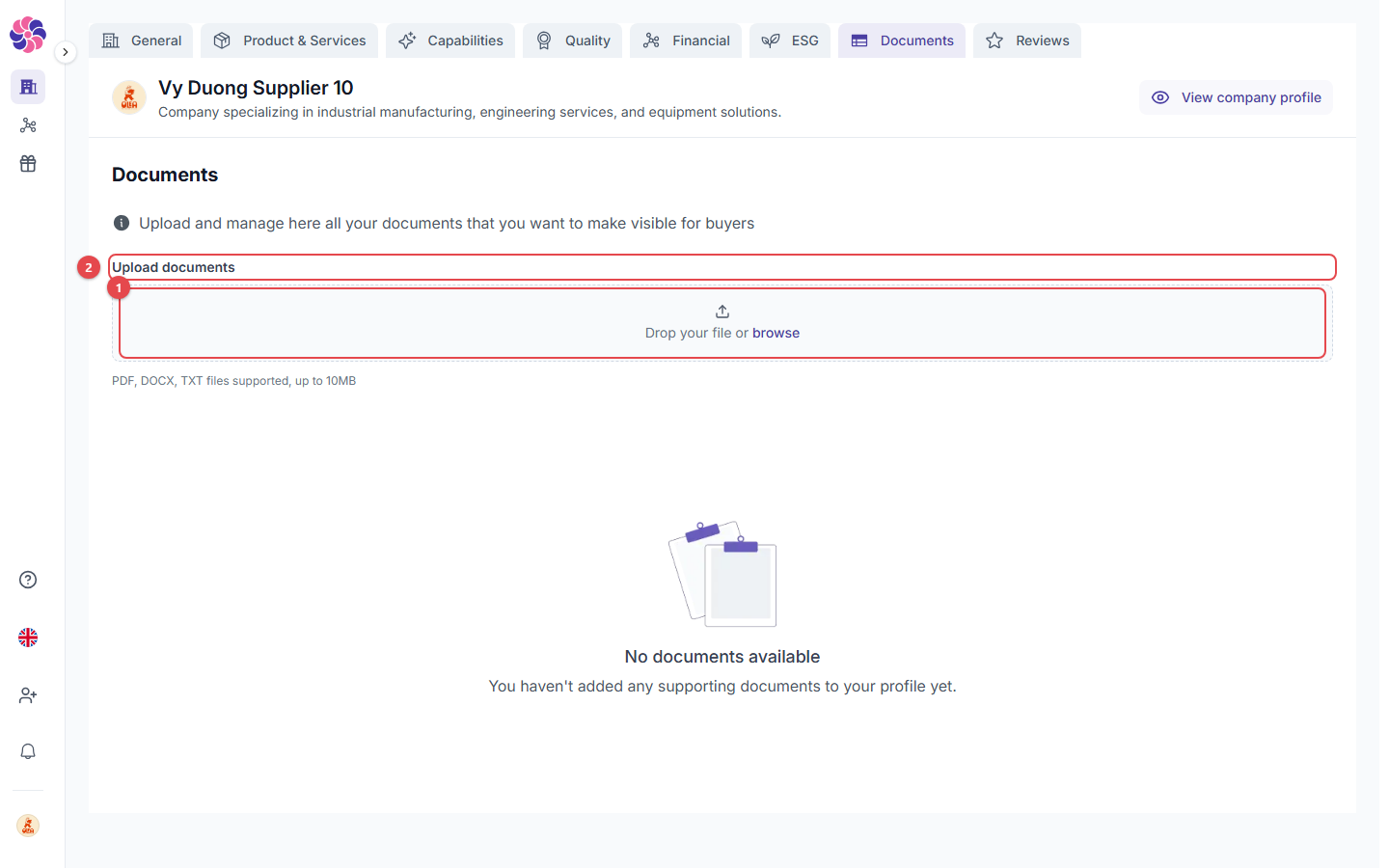This screenshot has height=868, width=1389.
Task: Click the add user sidebar icon
Action: pos(28,695)
